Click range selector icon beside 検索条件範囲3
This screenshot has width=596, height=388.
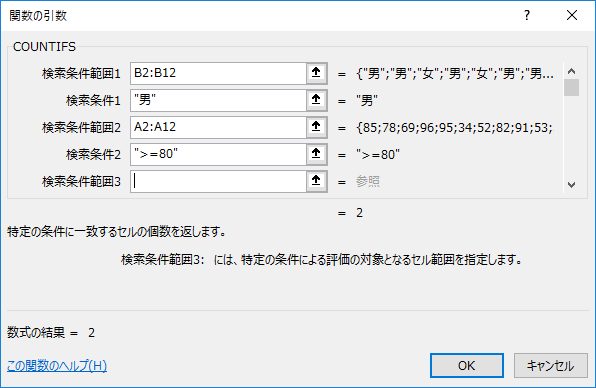[x=316, y=181]
